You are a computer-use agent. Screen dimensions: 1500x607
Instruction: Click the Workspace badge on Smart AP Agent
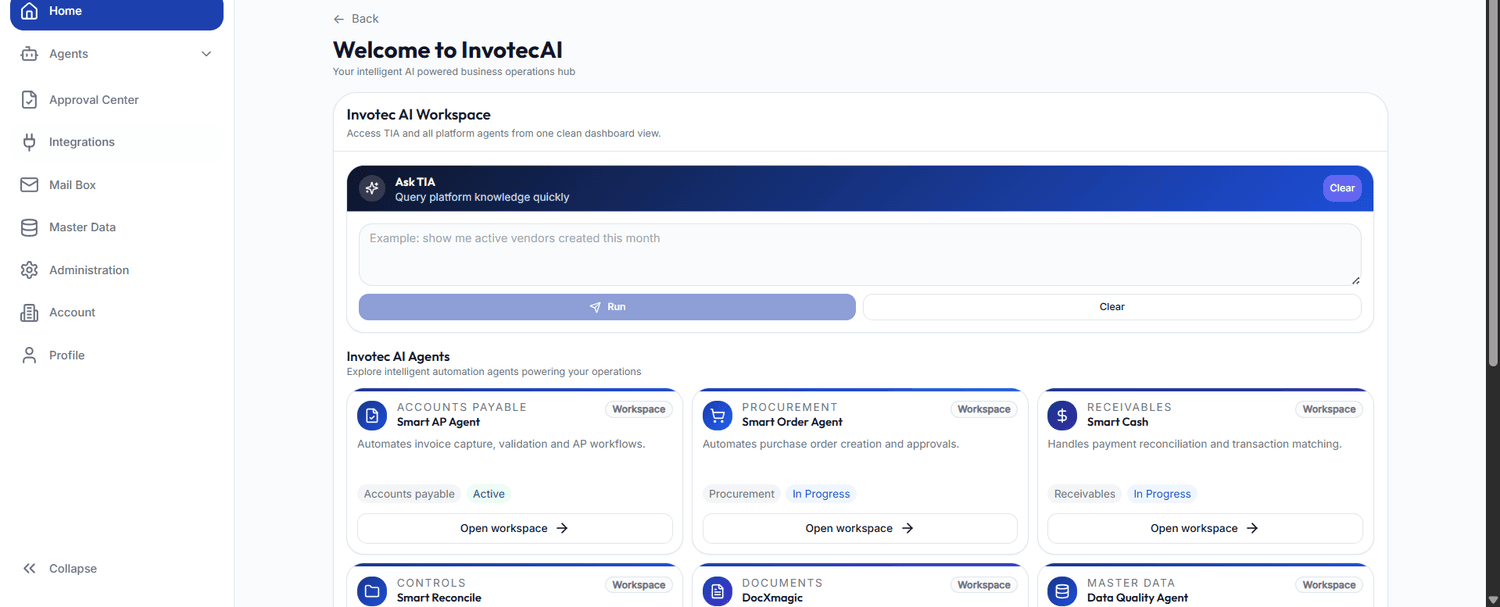pos(639,409)
